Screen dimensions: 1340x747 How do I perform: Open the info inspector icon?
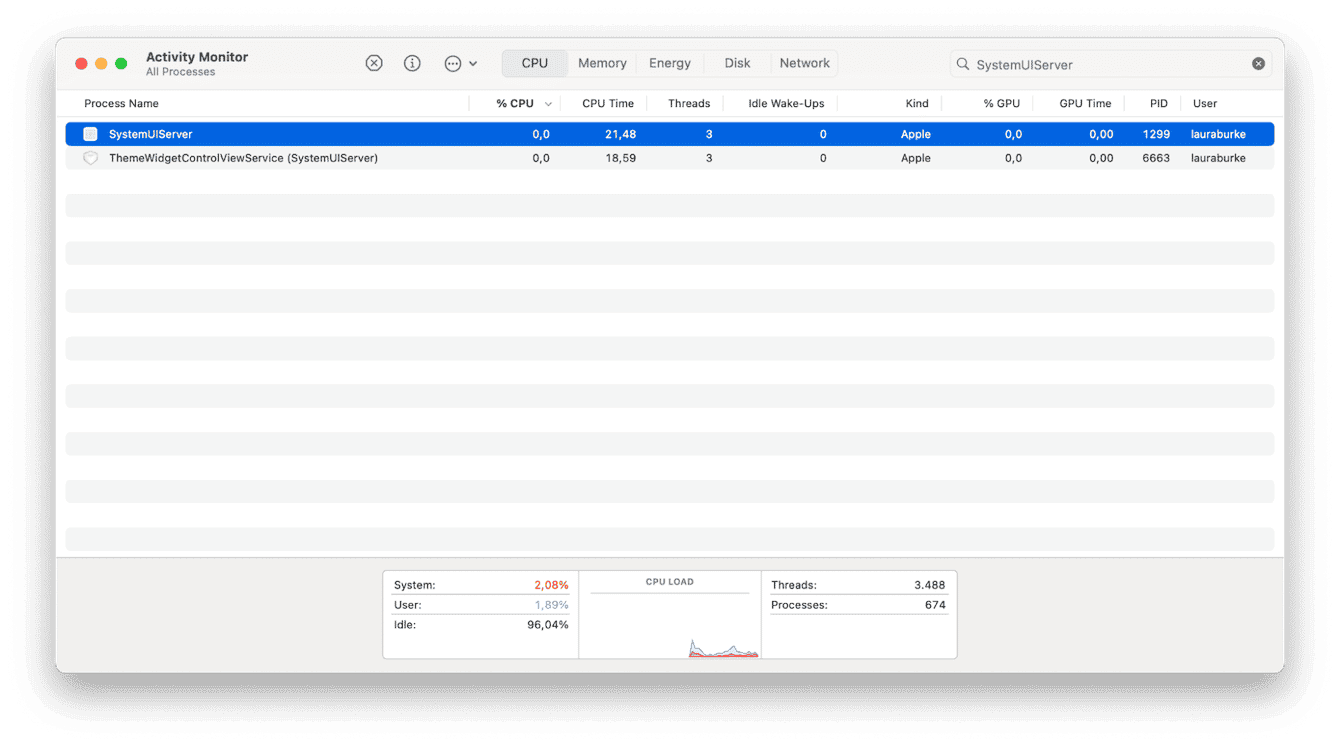412,62
